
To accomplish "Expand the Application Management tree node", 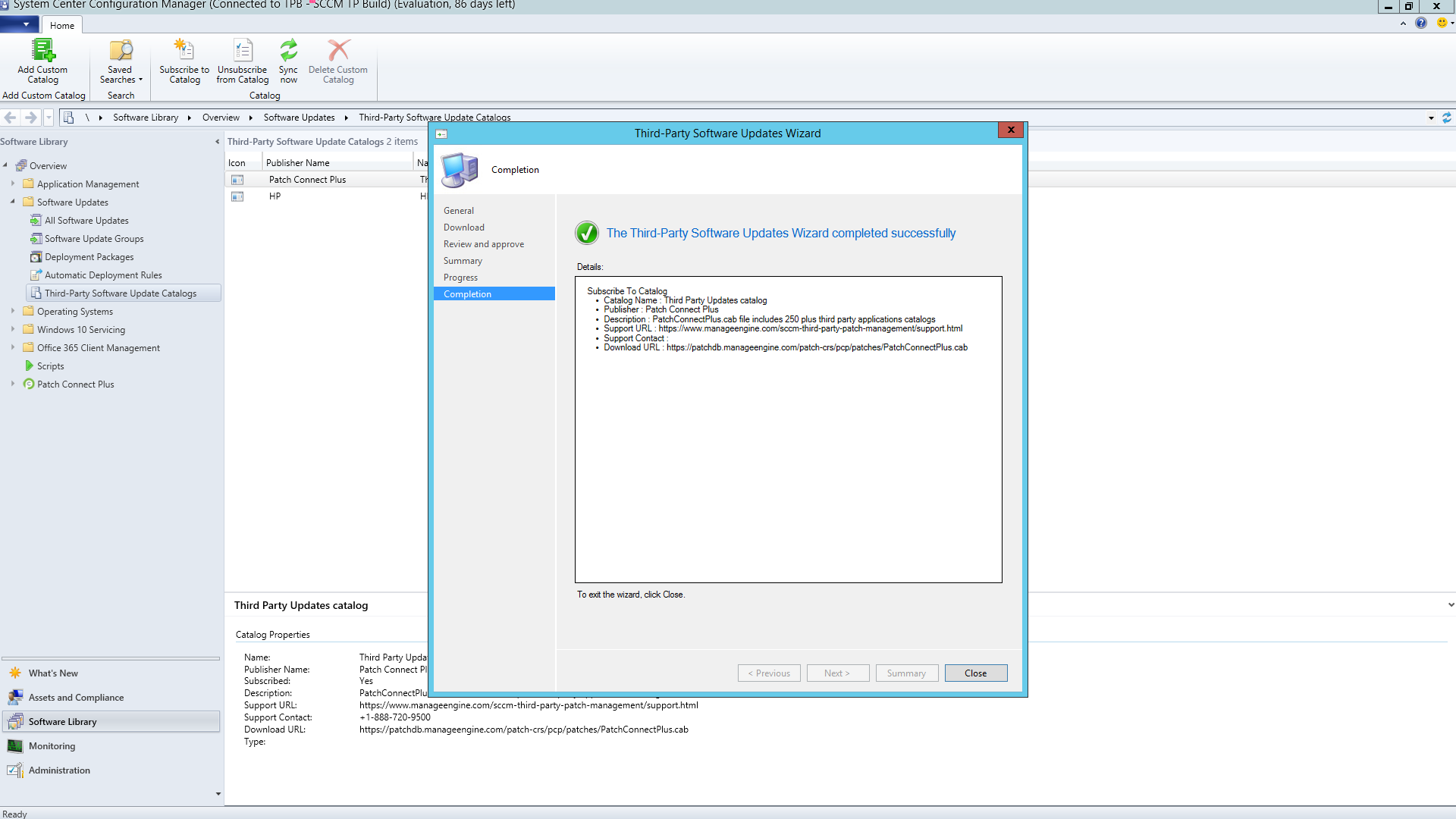I will [x=13, y=184].
